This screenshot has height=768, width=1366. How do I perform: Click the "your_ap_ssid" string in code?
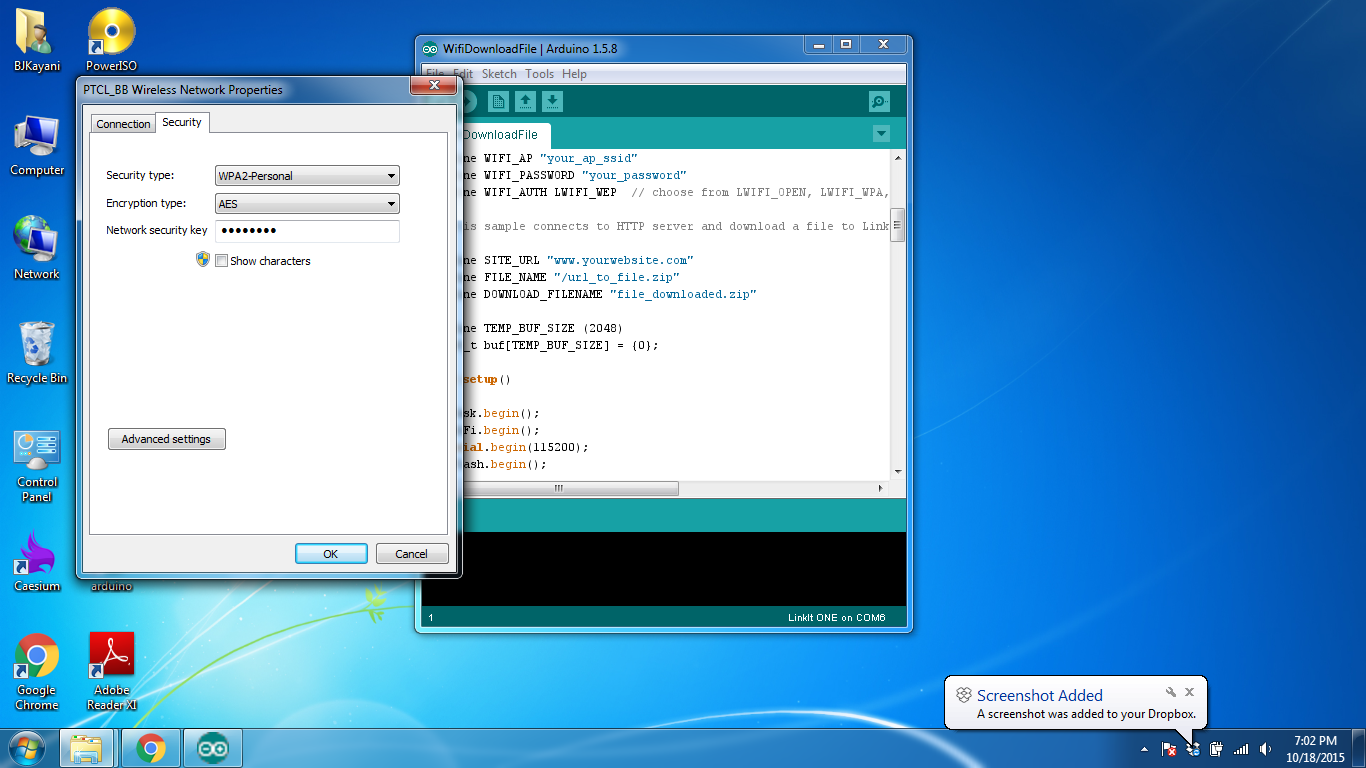coord(588,158)
